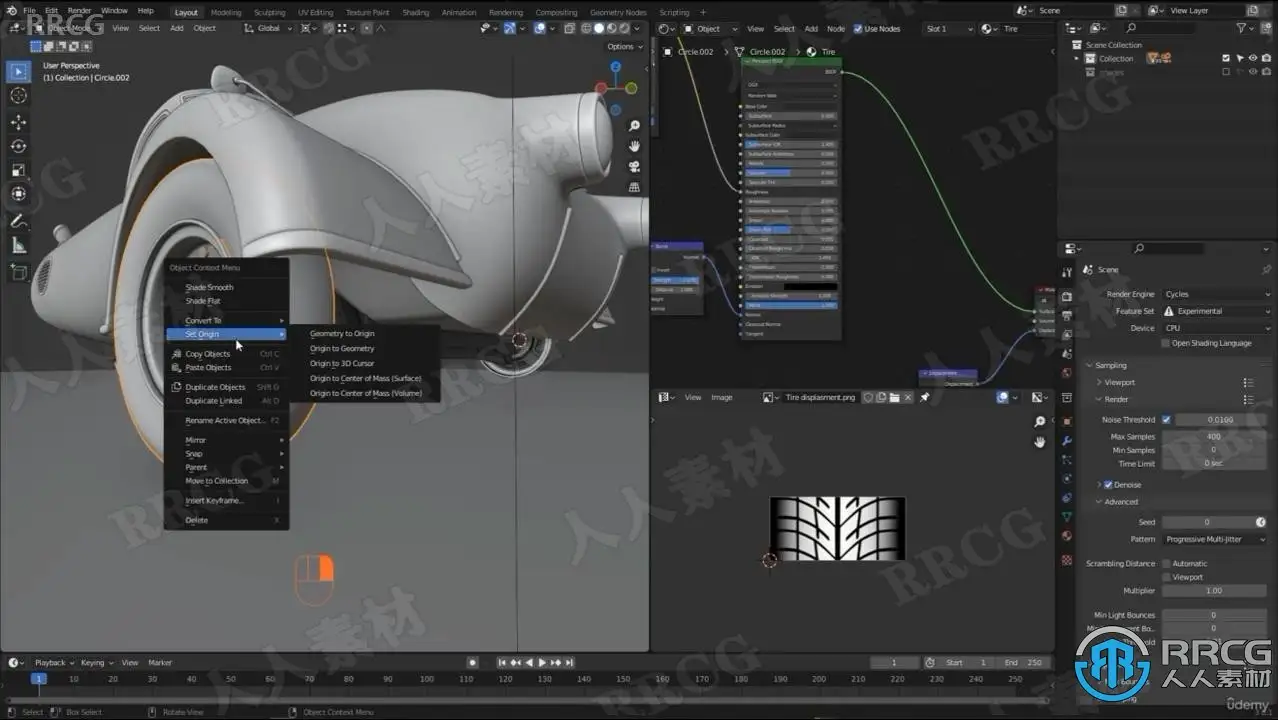Open Feature Set Experimental dropdown
Viewport: 1278px width, 720px height.
pos(1216,311)
